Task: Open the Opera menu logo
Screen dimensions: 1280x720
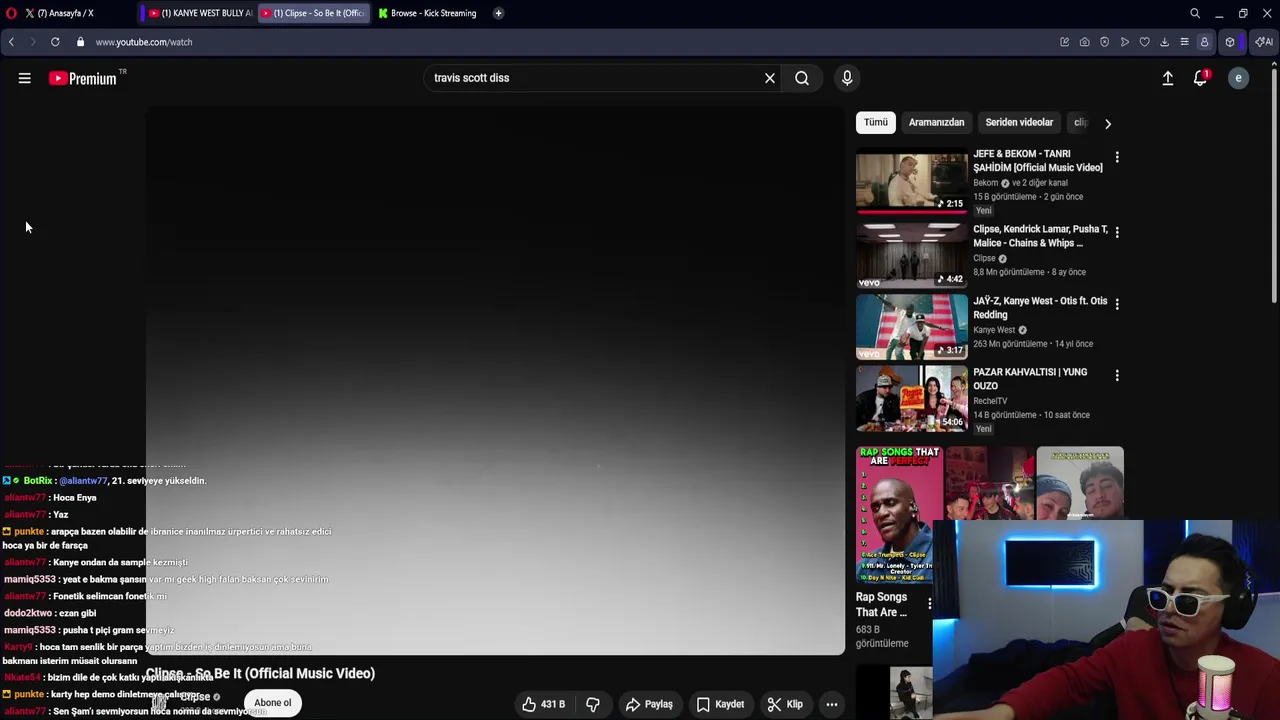Action: click(11, 13)
